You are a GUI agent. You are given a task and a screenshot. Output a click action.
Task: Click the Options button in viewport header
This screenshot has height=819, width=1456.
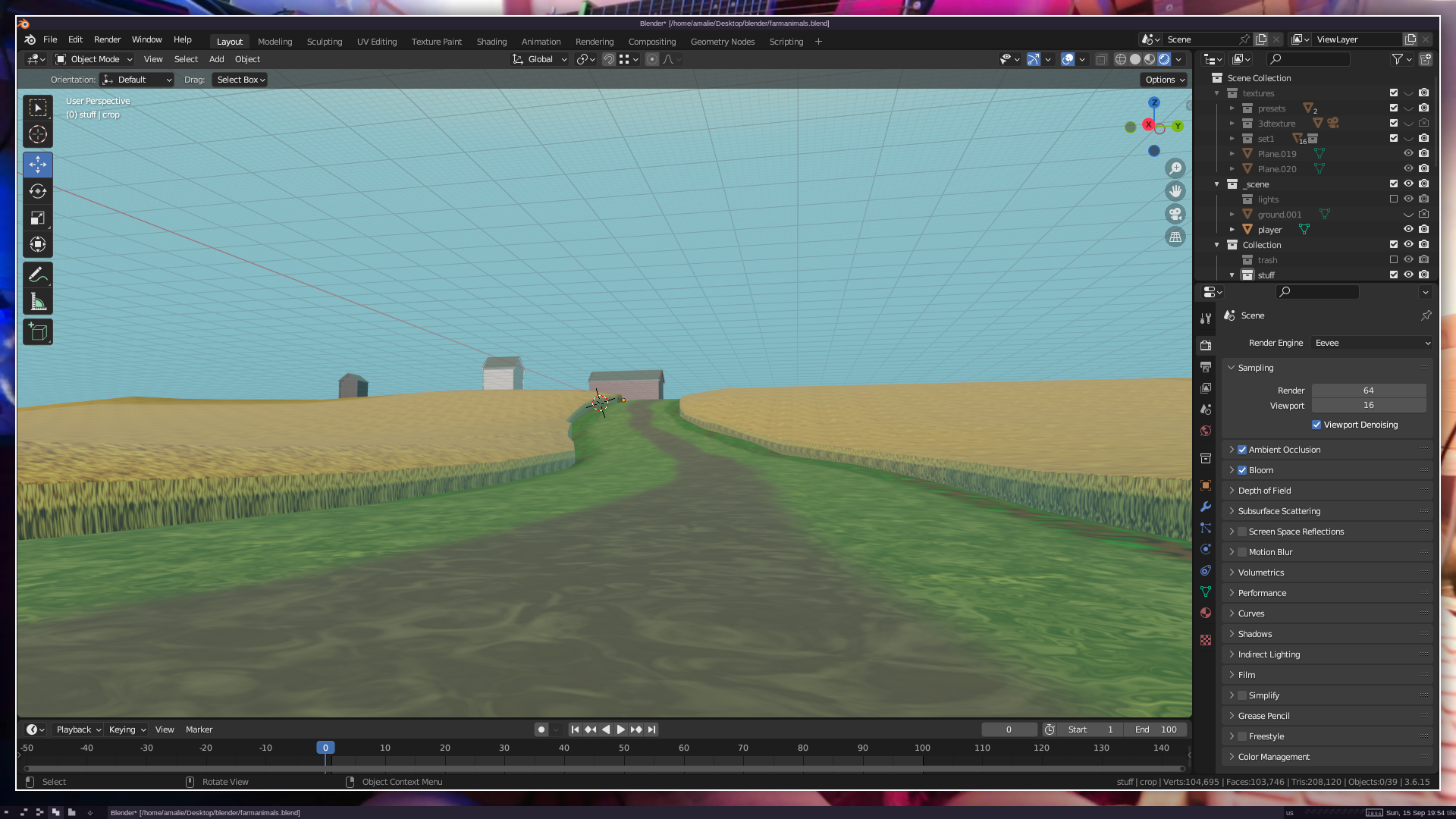pos(1164,80)
